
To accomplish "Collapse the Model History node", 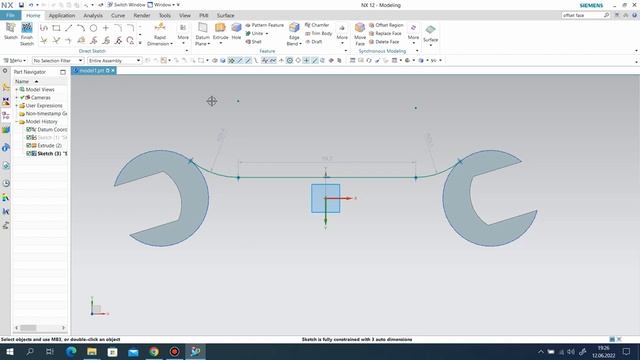I will coord(17,122).
